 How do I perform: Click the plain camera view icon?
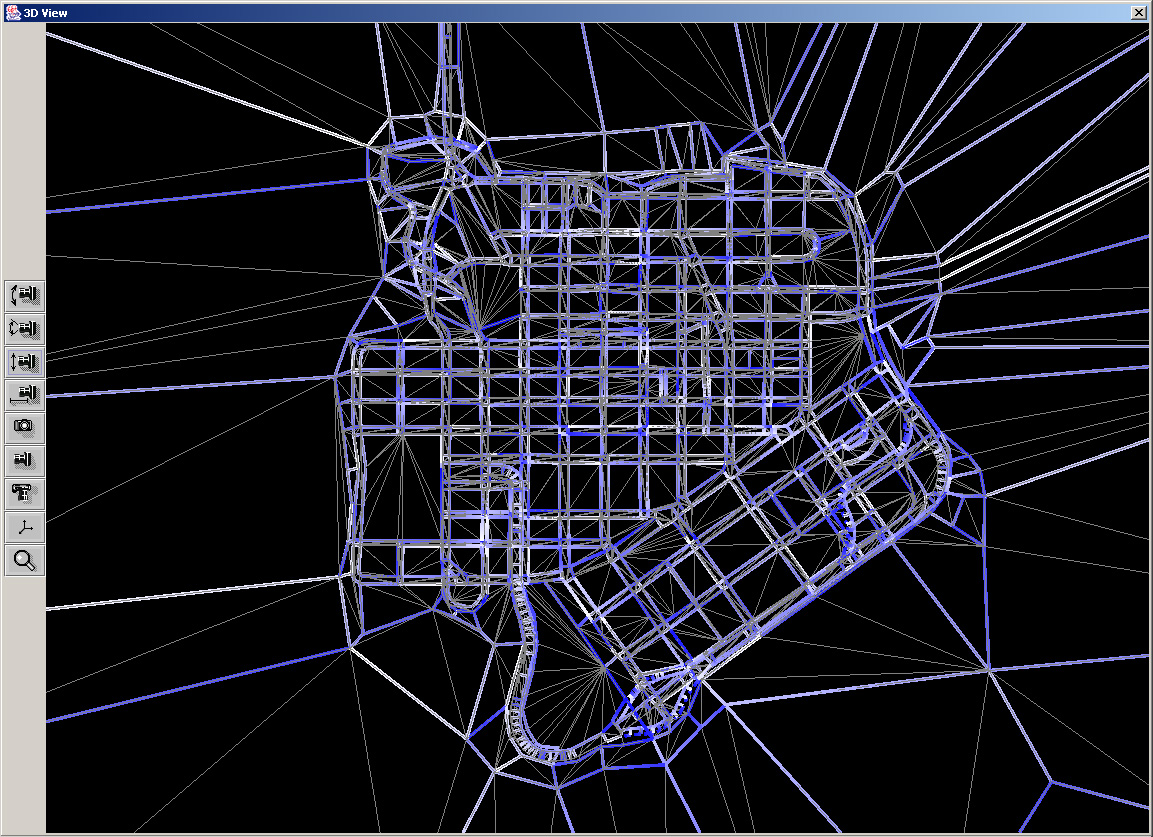coord(25,460)
